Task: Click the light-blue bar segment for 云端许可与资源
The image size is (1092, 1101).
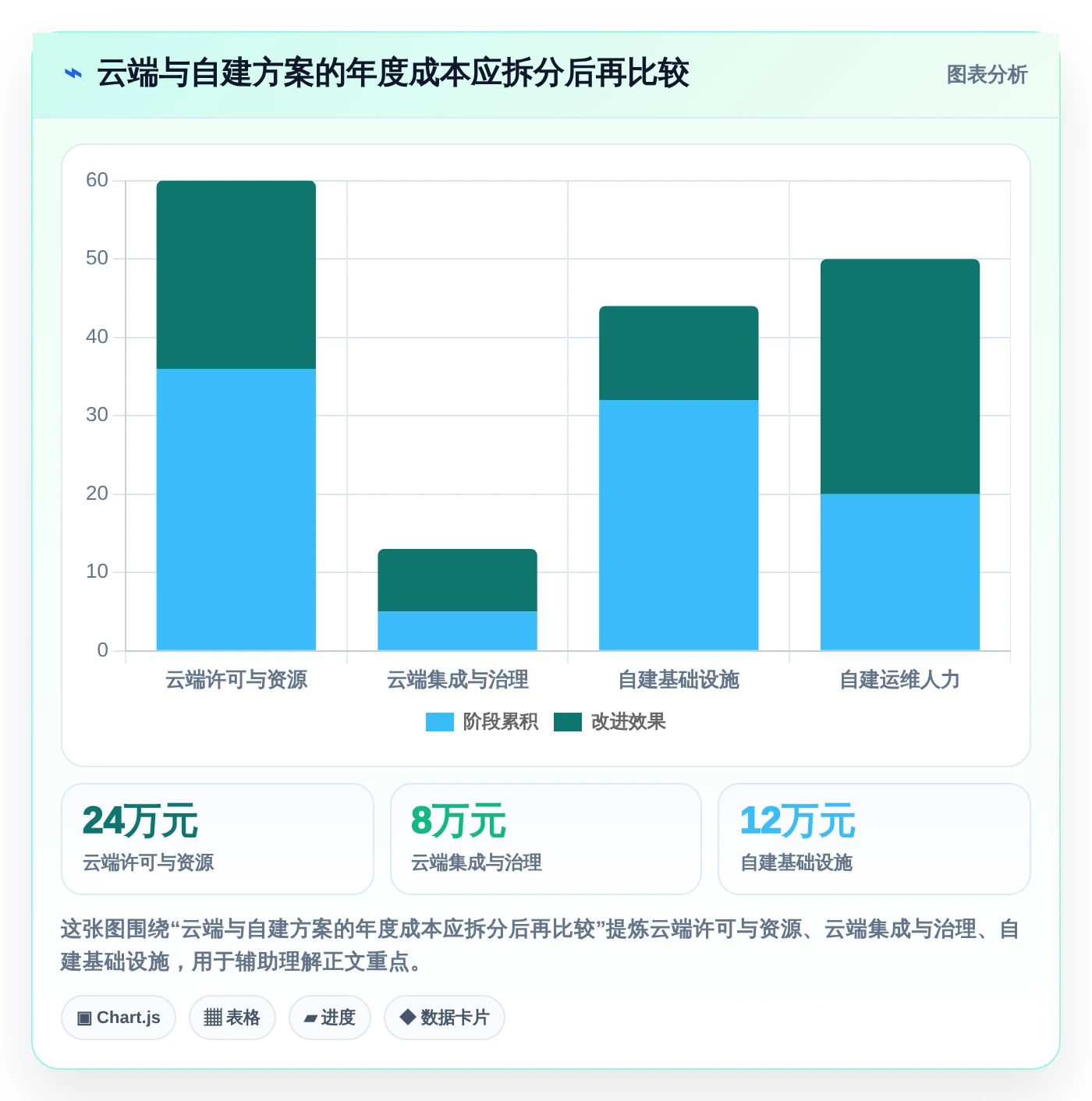Action: [x=236, y=509]
